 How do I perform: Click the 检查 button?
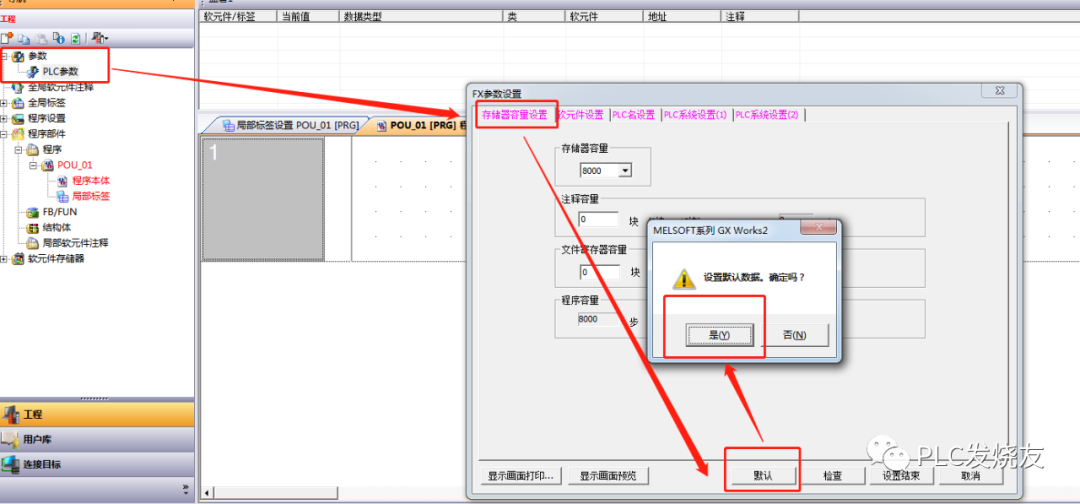833,476
